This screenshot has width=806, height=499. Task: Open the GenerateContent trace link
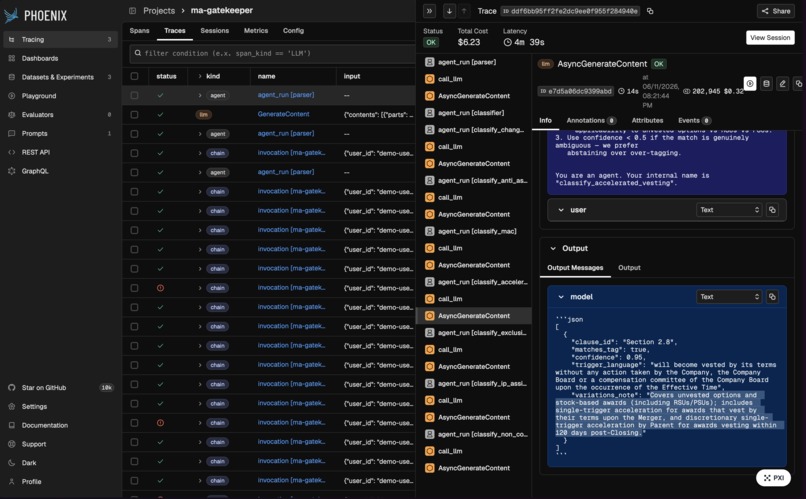[x=283, y=114]
